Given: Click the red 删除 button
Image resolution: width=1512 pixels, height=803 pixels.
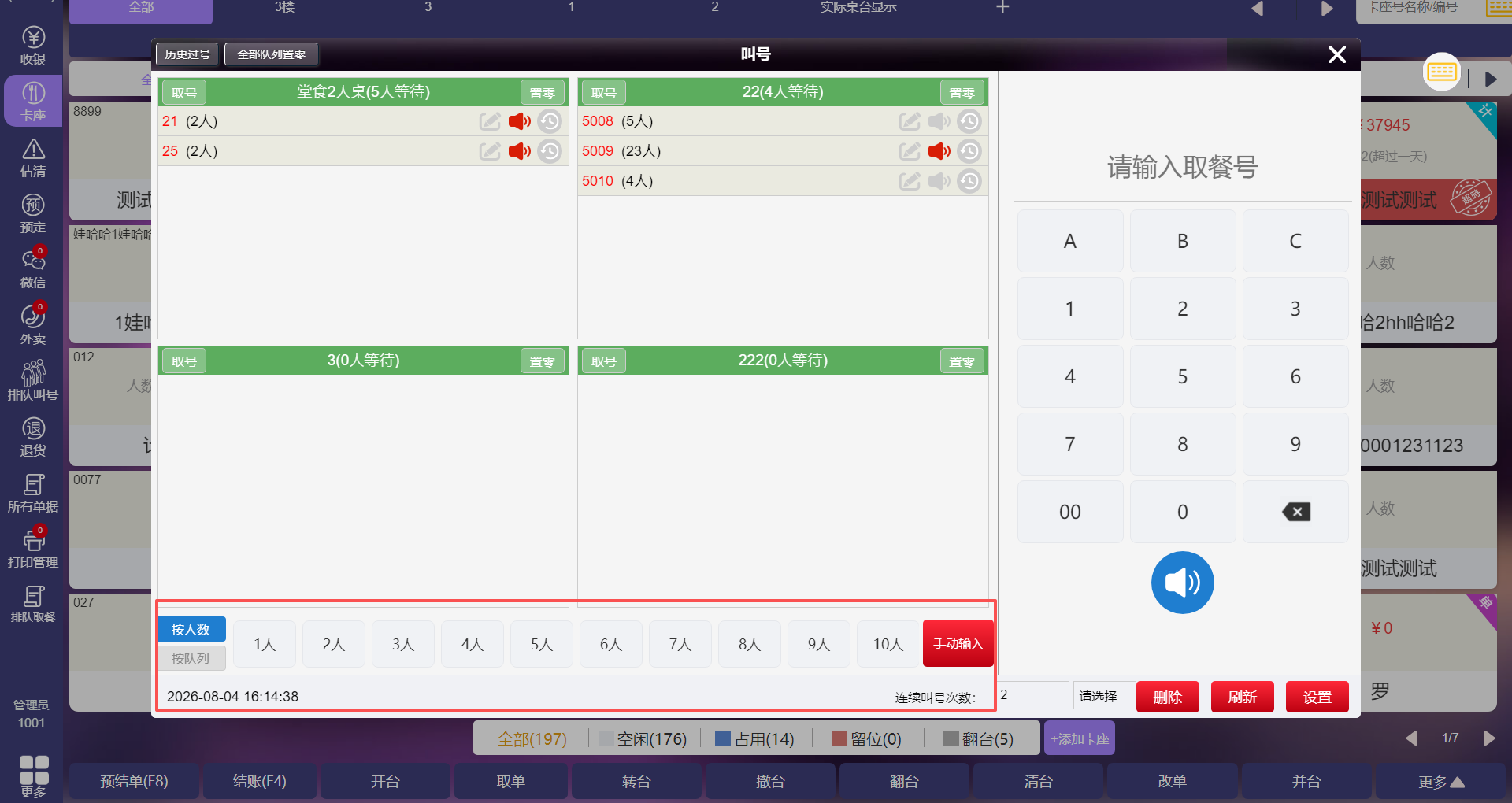Looking at the screenshot, I should 1167,697.
